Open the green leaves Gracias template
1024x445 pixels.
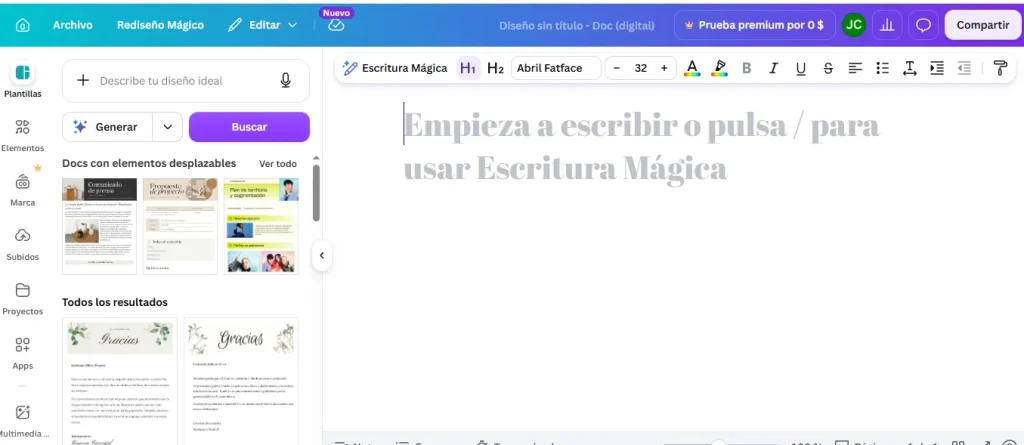(x=120, y=381)
